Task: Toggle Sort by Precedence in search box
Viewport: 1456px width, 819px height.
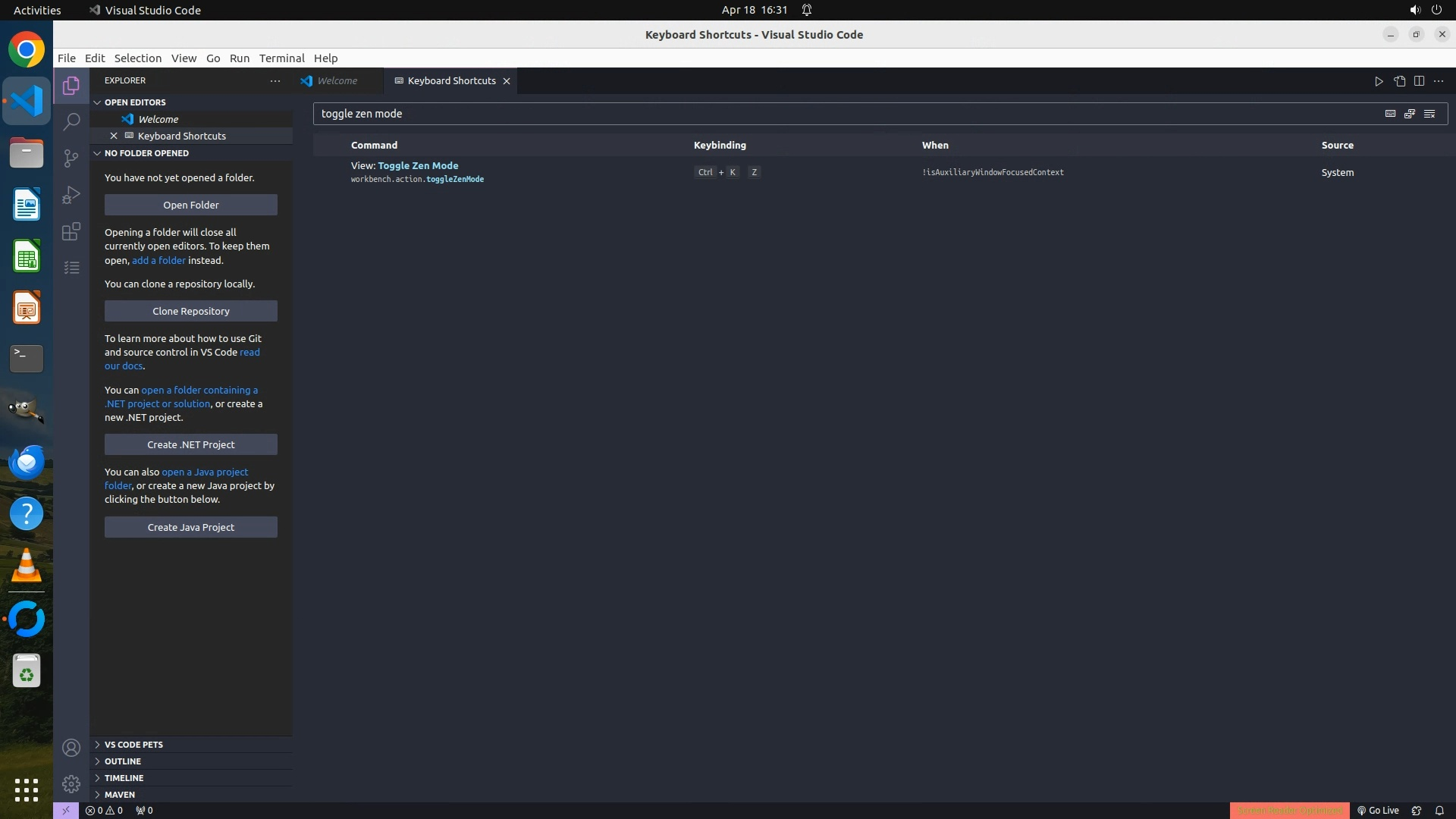Action: pos(1410,114)
